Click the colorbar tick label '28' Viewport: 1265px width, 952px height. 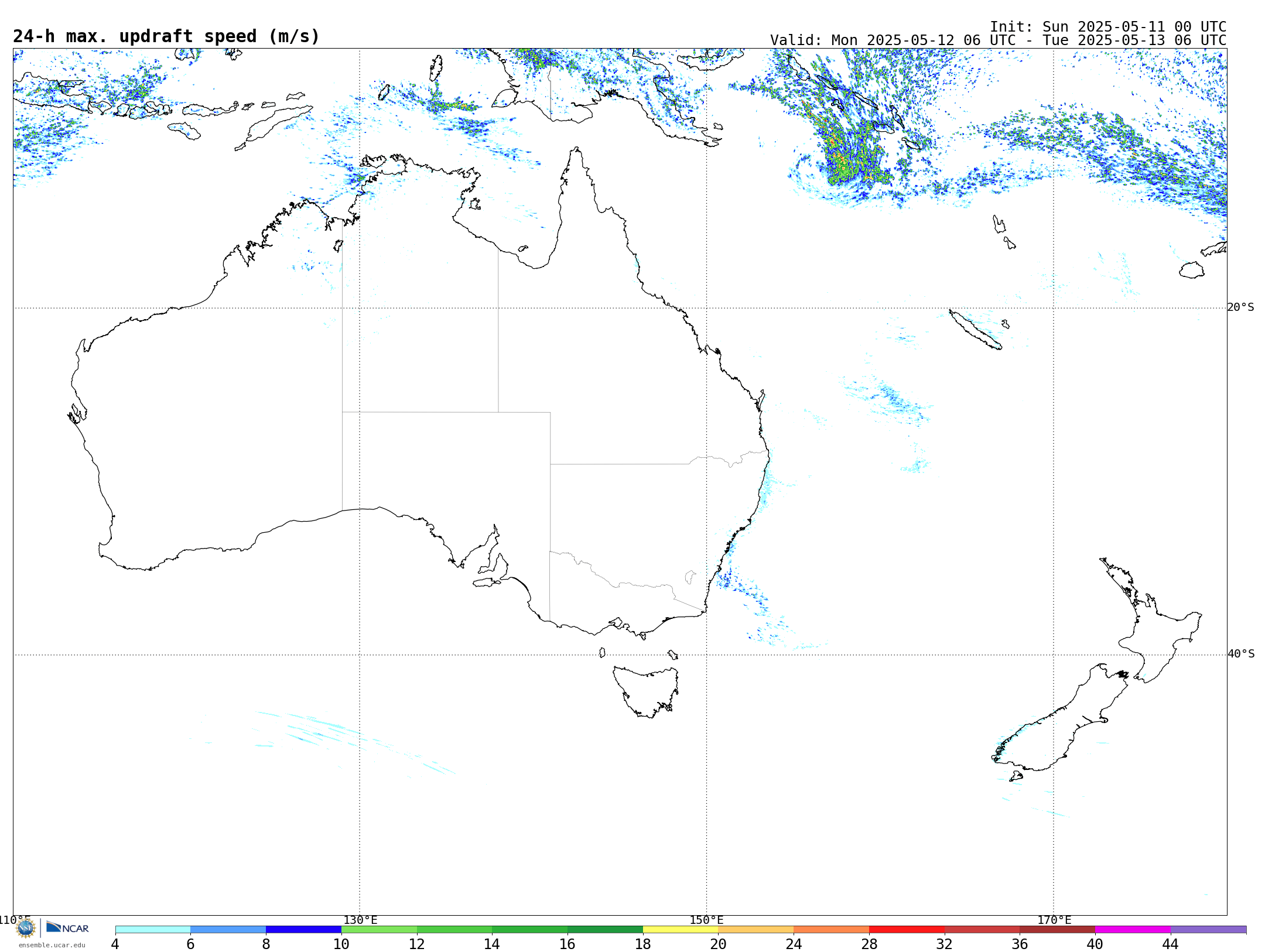coord(869,944)
